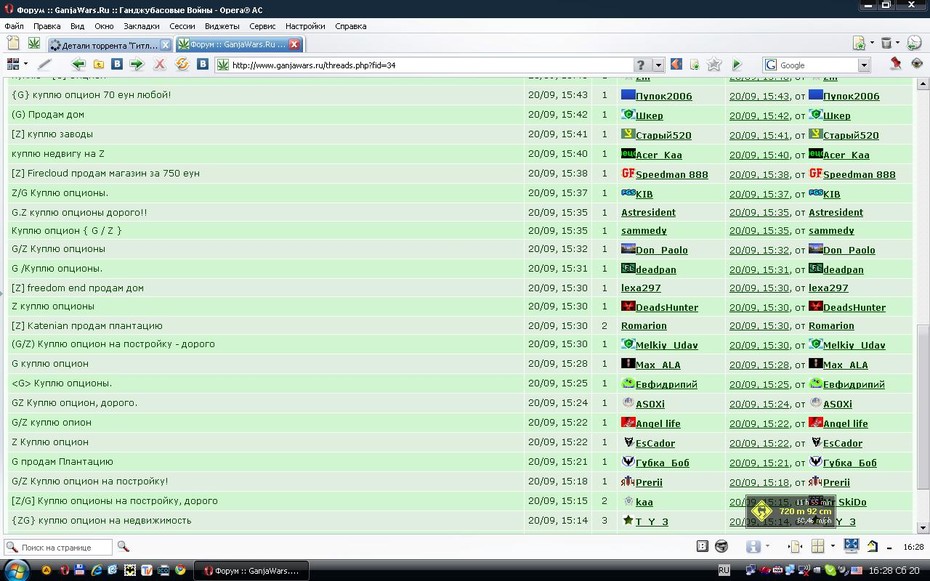Click the RU language indicator in taskbar
Screen dimensions: 930x581
tap(724, 570)
